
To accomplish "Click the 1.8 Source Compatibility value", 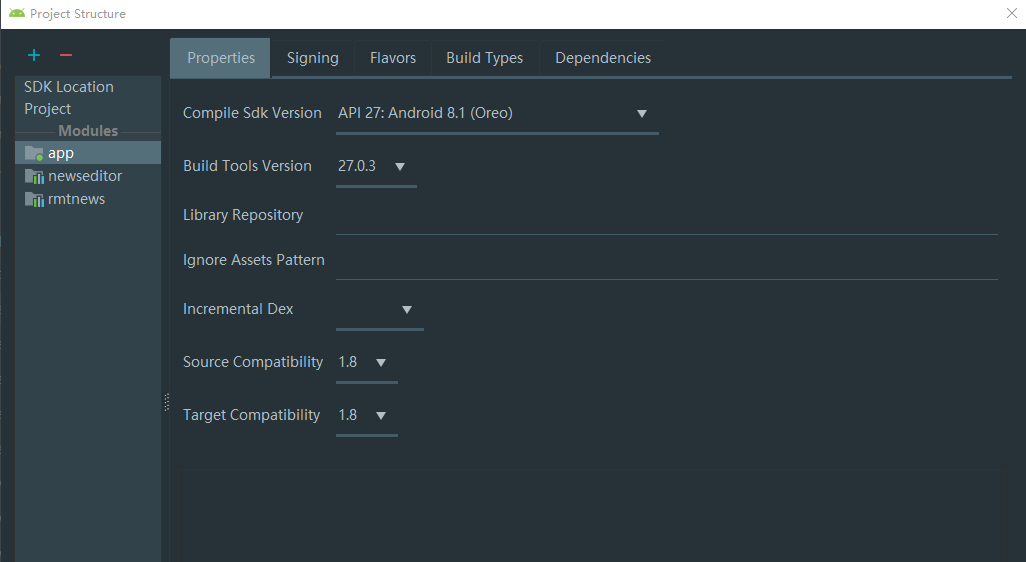I will [347, 362].
